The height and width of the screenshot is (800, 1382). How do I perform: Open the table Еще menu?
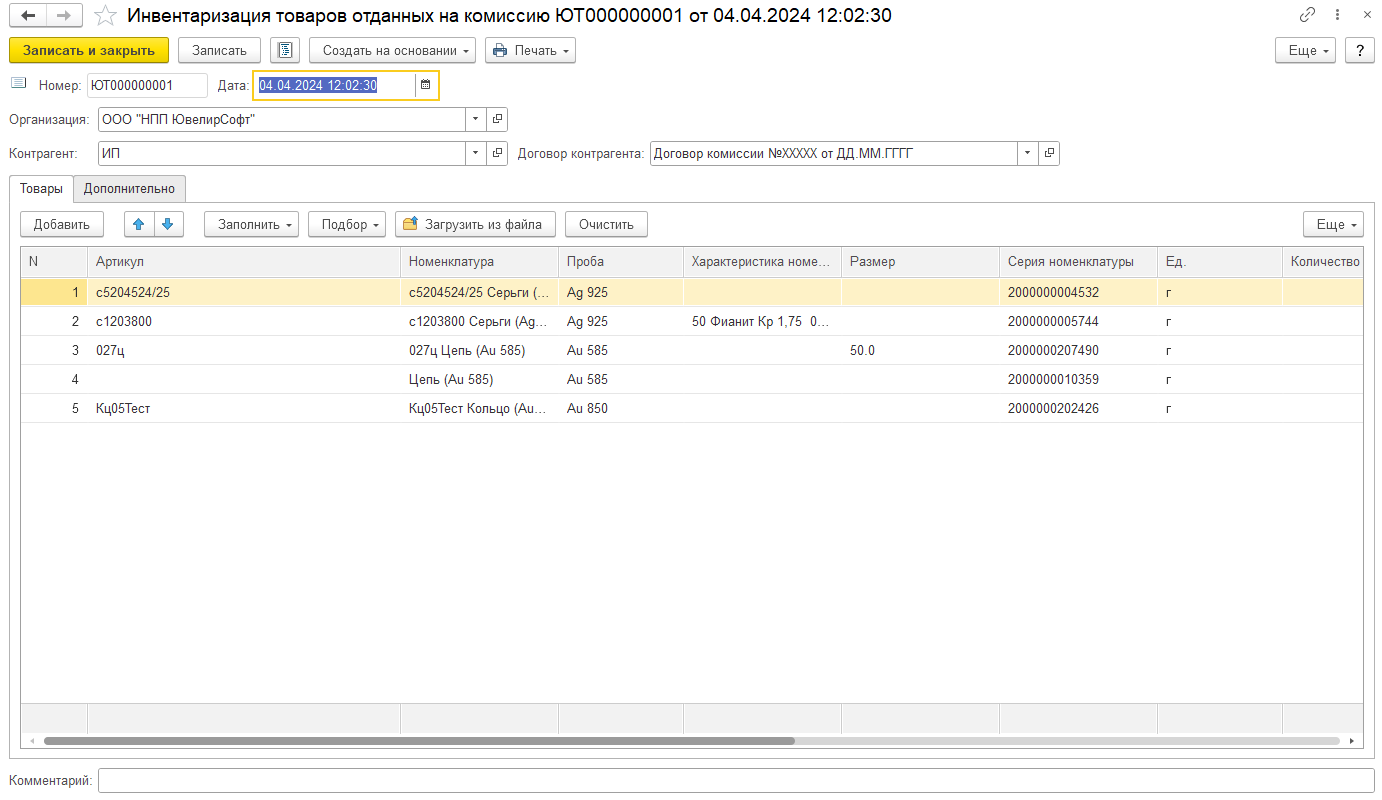point(1333,224)
